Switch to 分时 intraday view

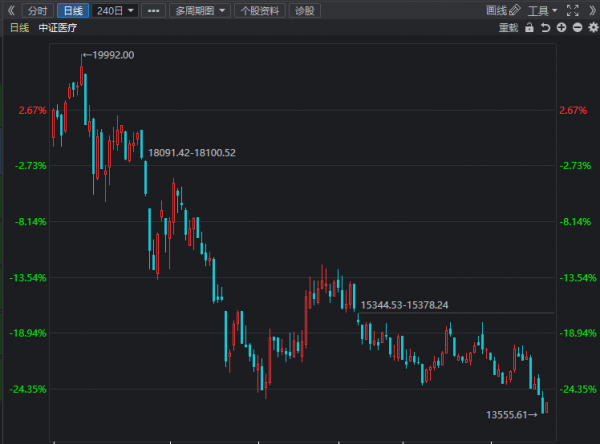[36, 10]
